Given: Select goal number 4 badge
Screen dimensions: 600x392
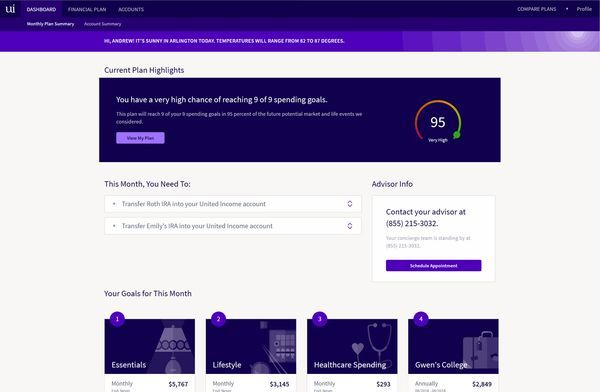Looking at the screenshot, I should (421, 319).
